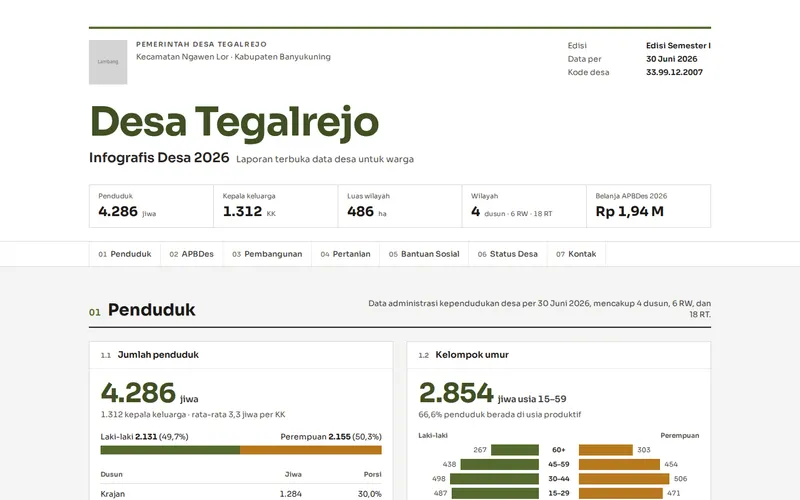This screenshot has height=500, width=800.
Task: Open the 05 Bantuan Sosial tab
Action: pyautogui.click(x=424, y=254)
